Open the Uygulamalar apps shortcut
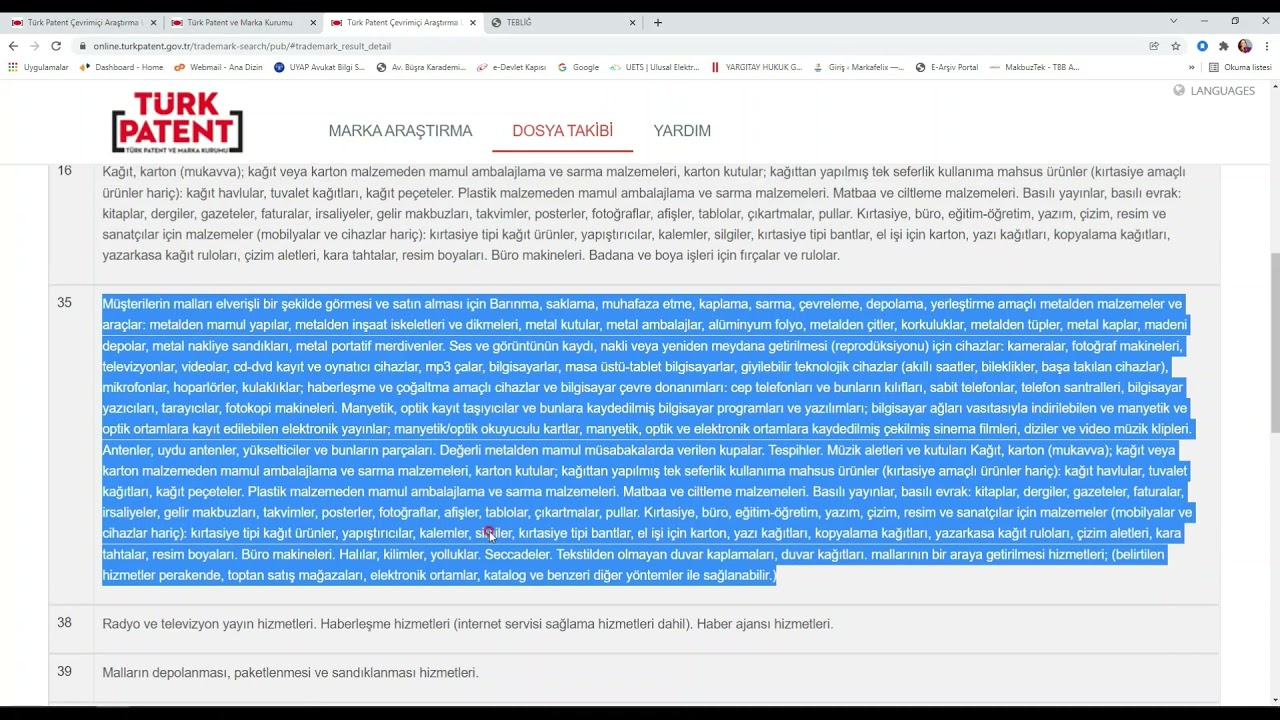Image resolution: width=1280 pixels, height=720 pixels. [x=38, y=67]
